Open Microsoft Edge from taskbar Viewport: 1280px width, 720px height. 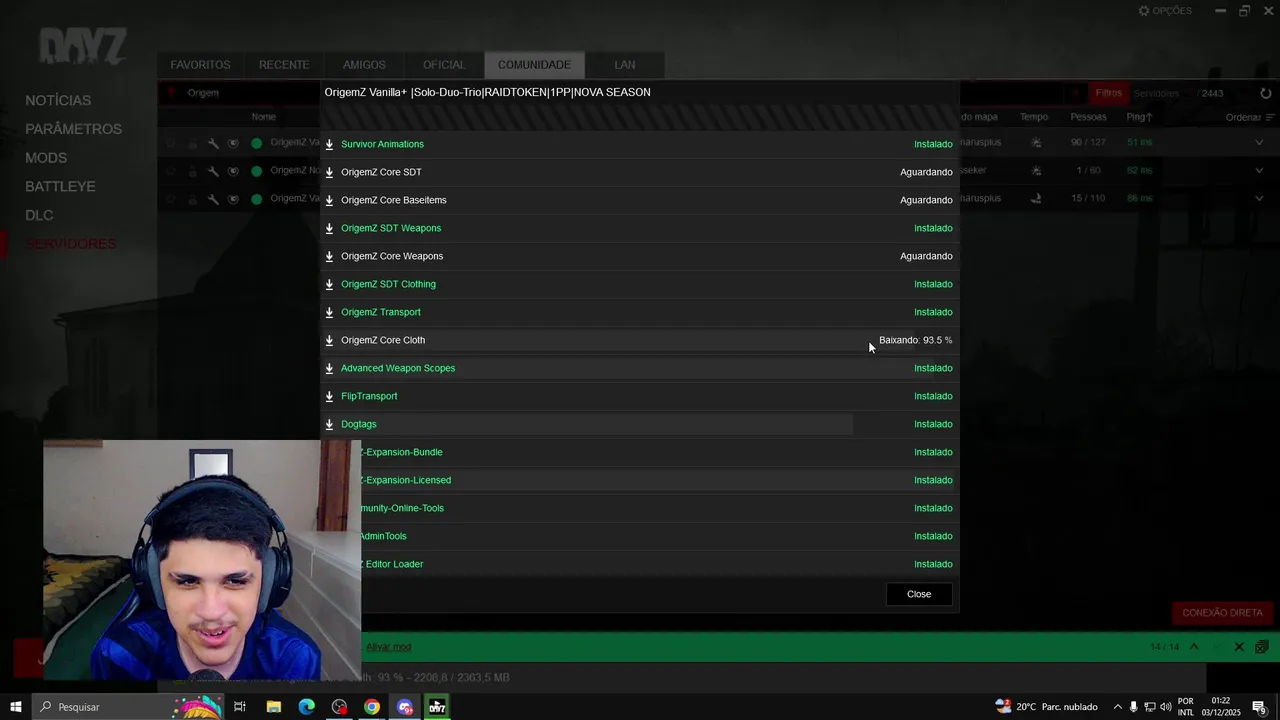[x=306, y=707]
